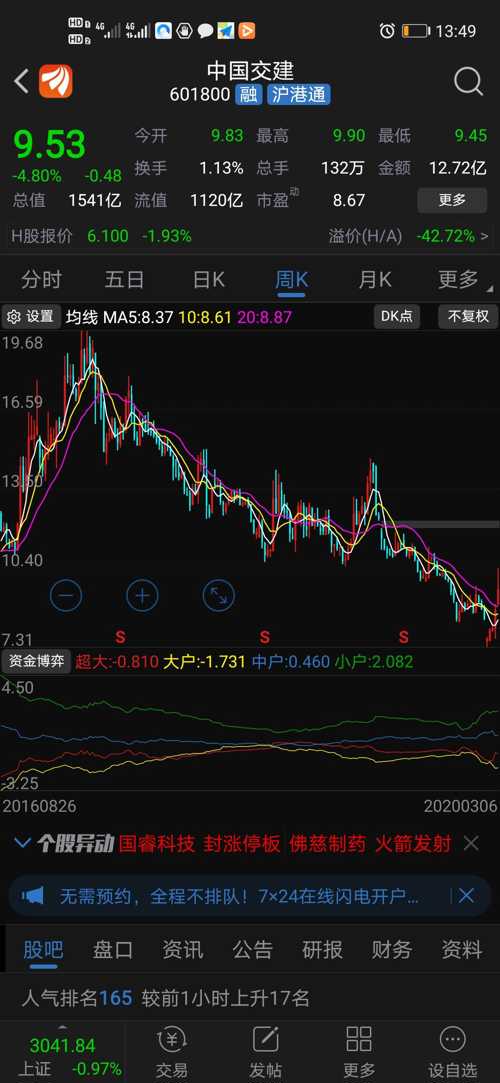Tap the middle red S marker
This screenshot has width=500, height=1083.
tap(265, 635)
